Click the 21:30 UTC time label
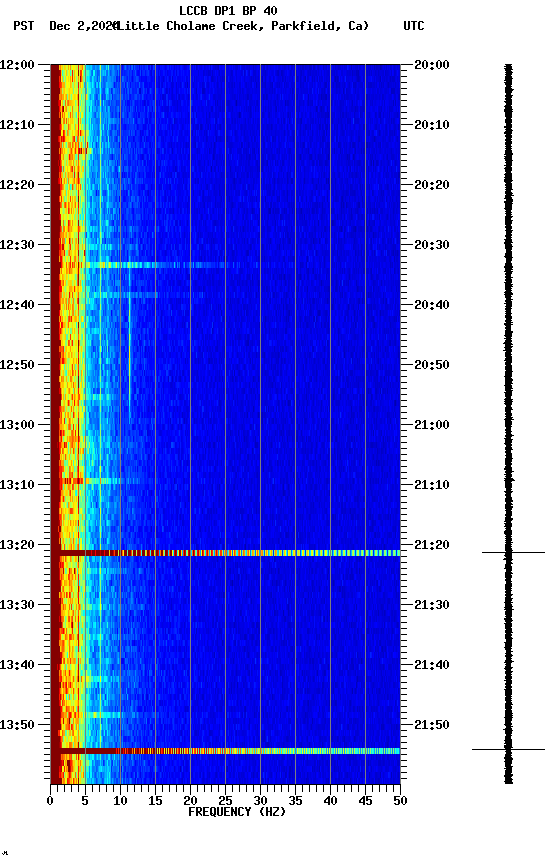This screenshot has width=552, height=864. point(432,605)
